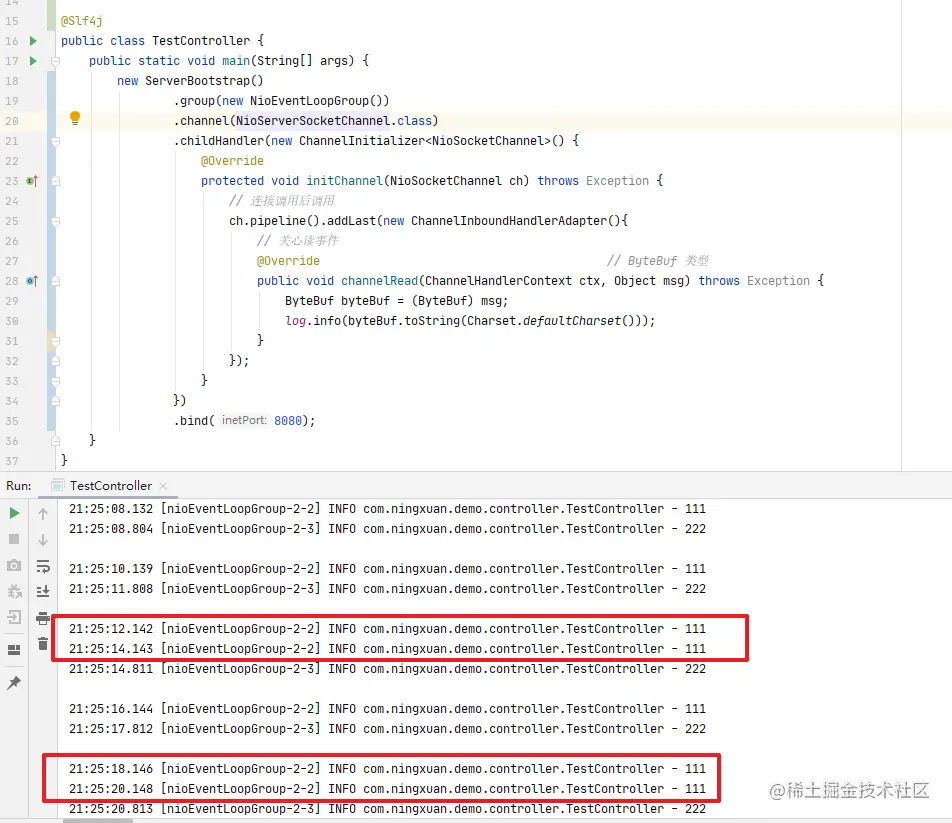Screen dimensions: 952x823
Task: Click the '@Slf4j' annotation
Action: coord(82,21)
